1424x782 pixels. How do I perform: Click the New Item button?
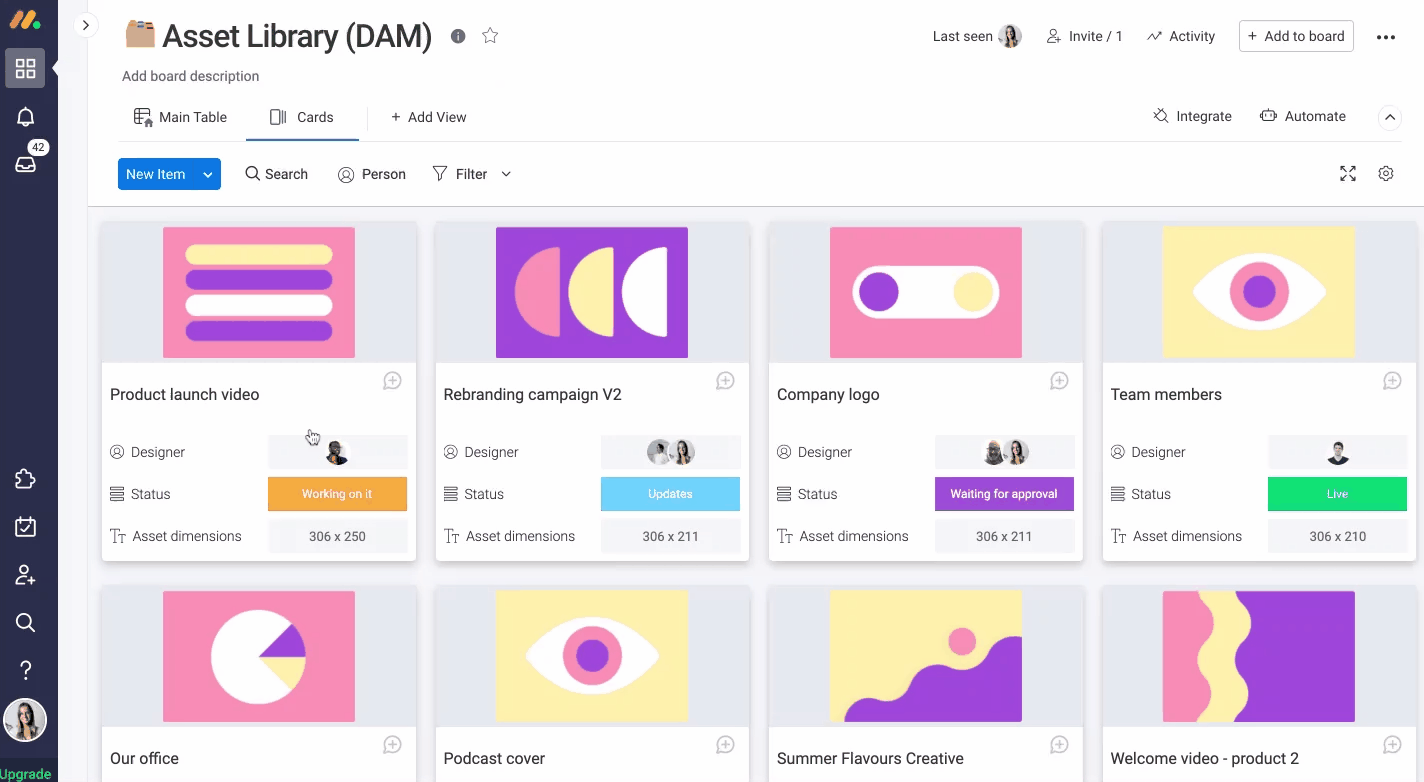tap(156, 174)
